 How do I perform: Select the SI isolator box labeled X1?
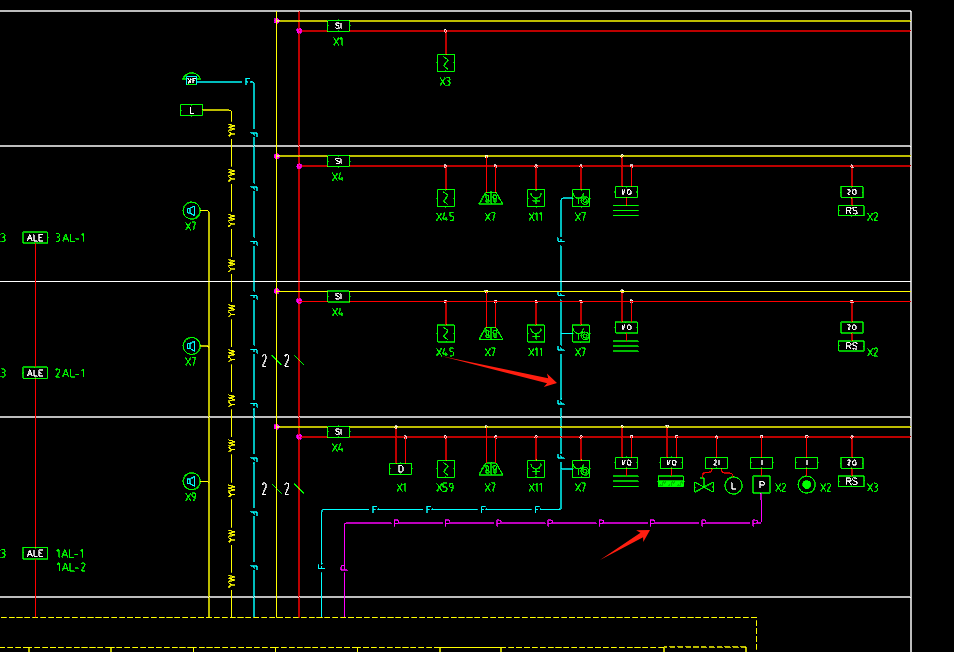(338, 26)
